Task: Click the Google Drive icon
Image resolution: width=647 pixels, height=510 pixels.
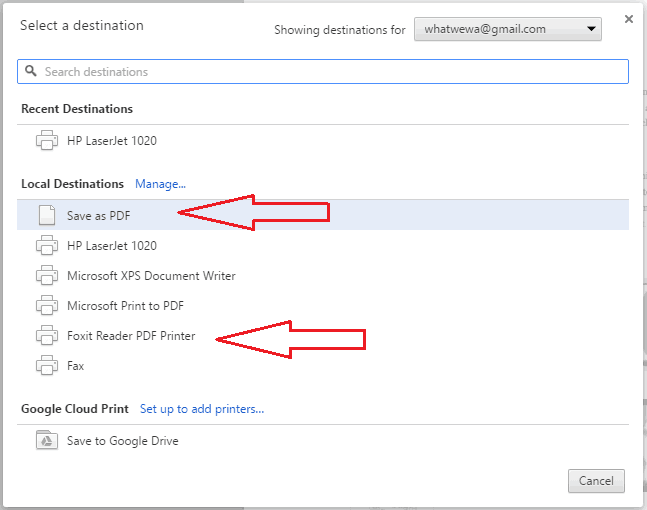Action: (x=47, y=440)
